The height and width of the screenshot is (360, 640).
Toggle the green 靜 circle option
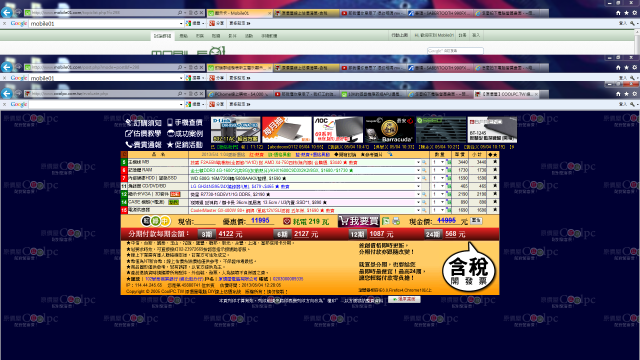point(156,221)
